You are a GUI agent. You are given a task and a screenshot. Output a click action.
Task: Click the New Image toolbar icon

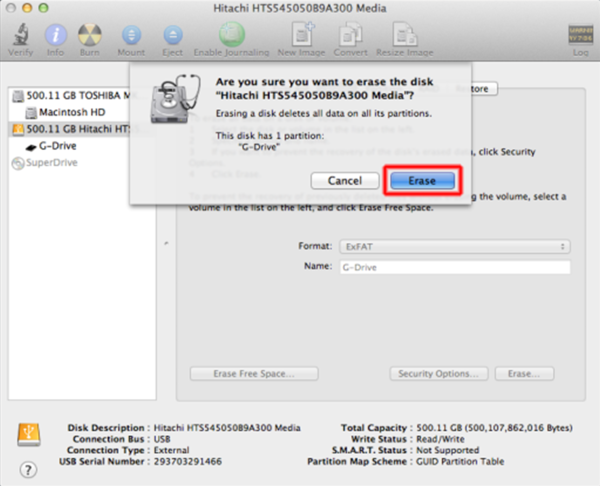(x=301, y=34)
